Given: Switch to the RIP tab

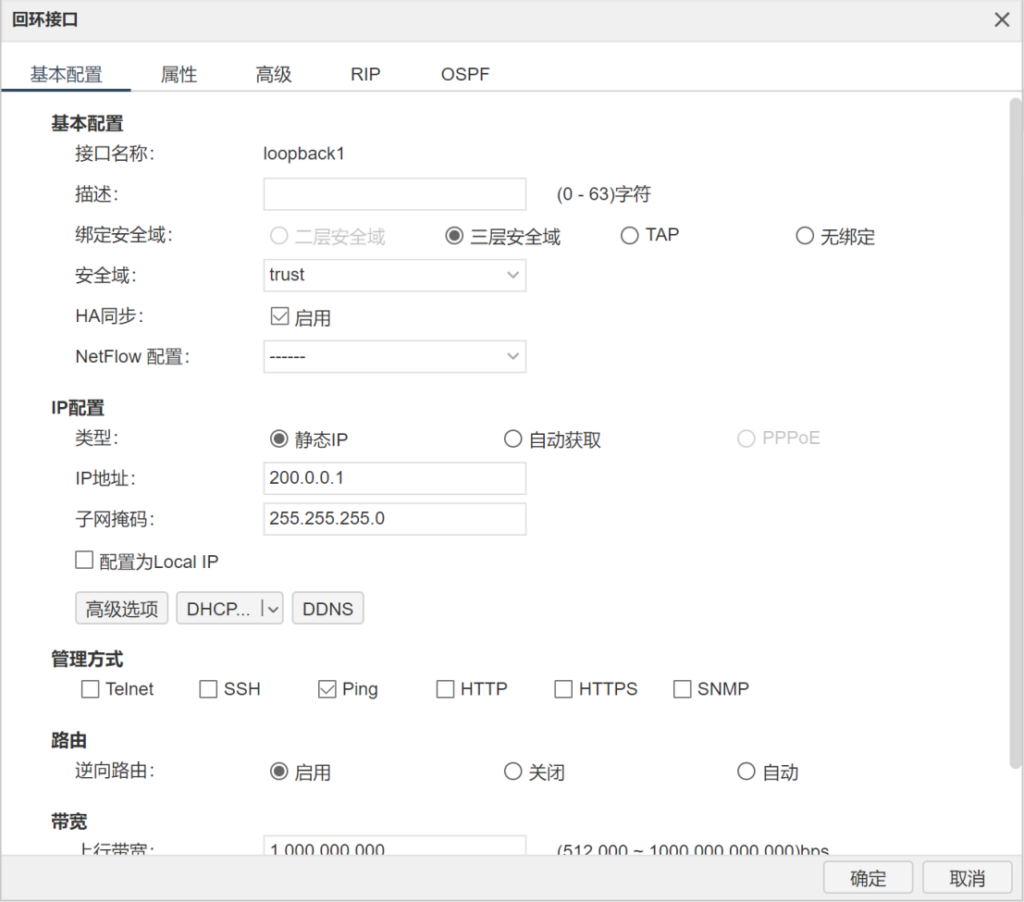Looking at the screenshot, I should pyautogui.click(x=365, y=74).
